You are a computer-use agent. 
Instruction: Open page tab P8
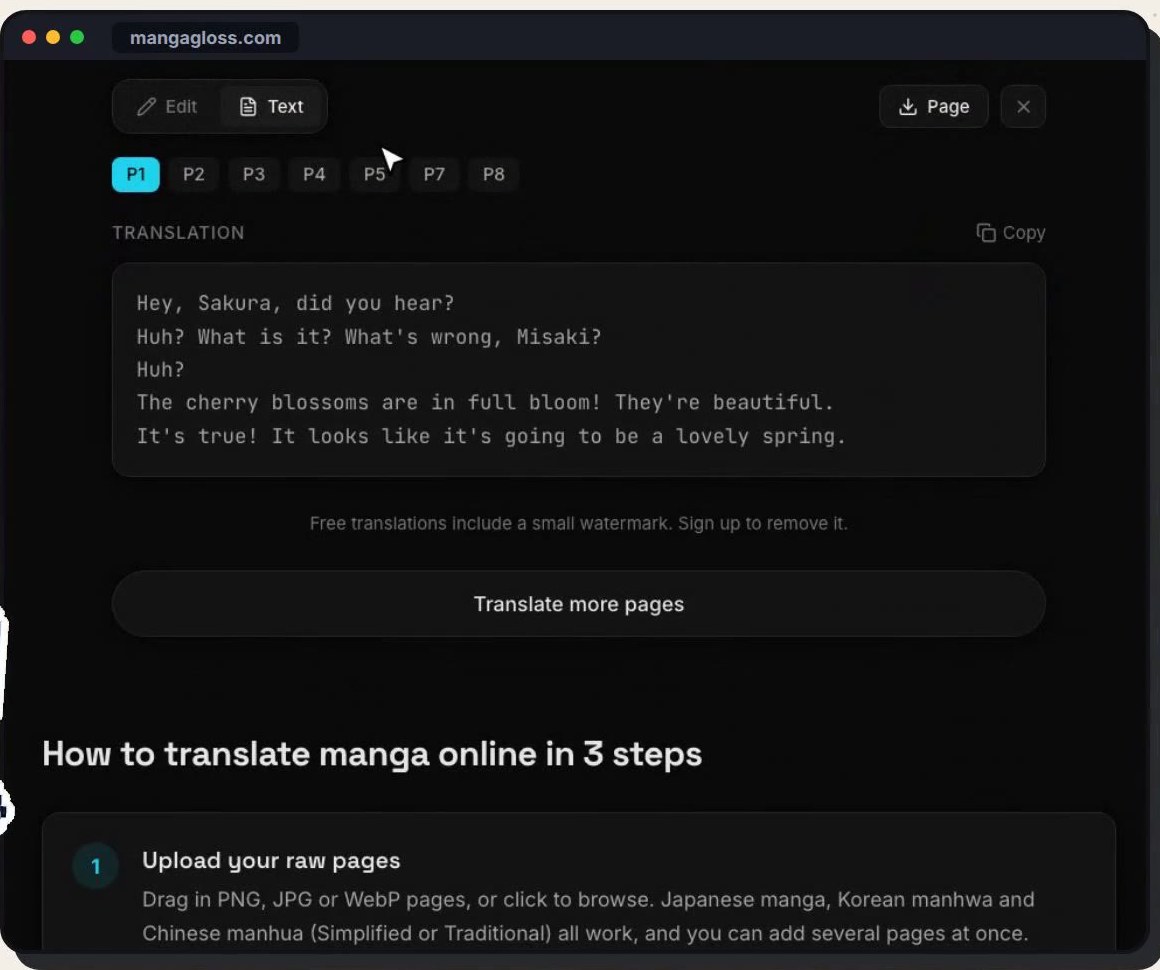[x=493, y=175]
